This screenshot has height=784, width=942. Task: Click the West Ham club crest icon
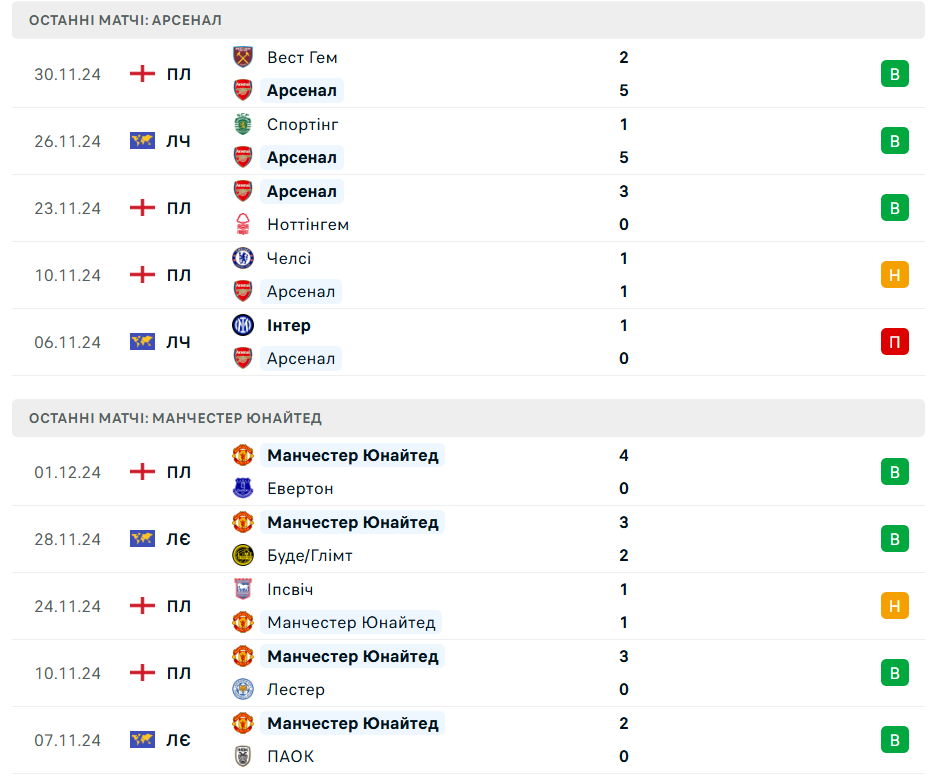point(243,57)
